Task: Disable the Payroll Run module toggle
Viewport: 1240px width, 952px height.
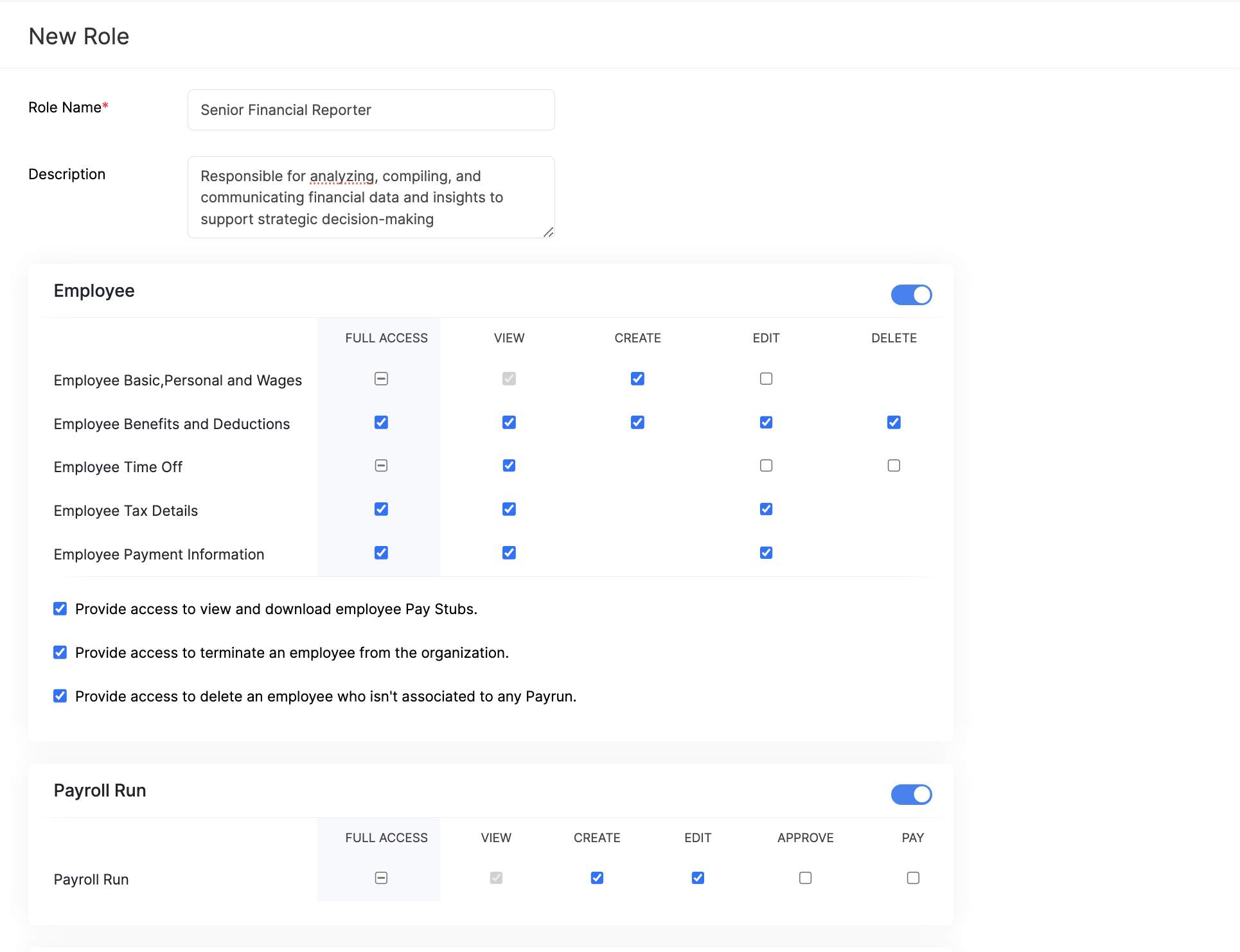Action: tap(911, 795)
